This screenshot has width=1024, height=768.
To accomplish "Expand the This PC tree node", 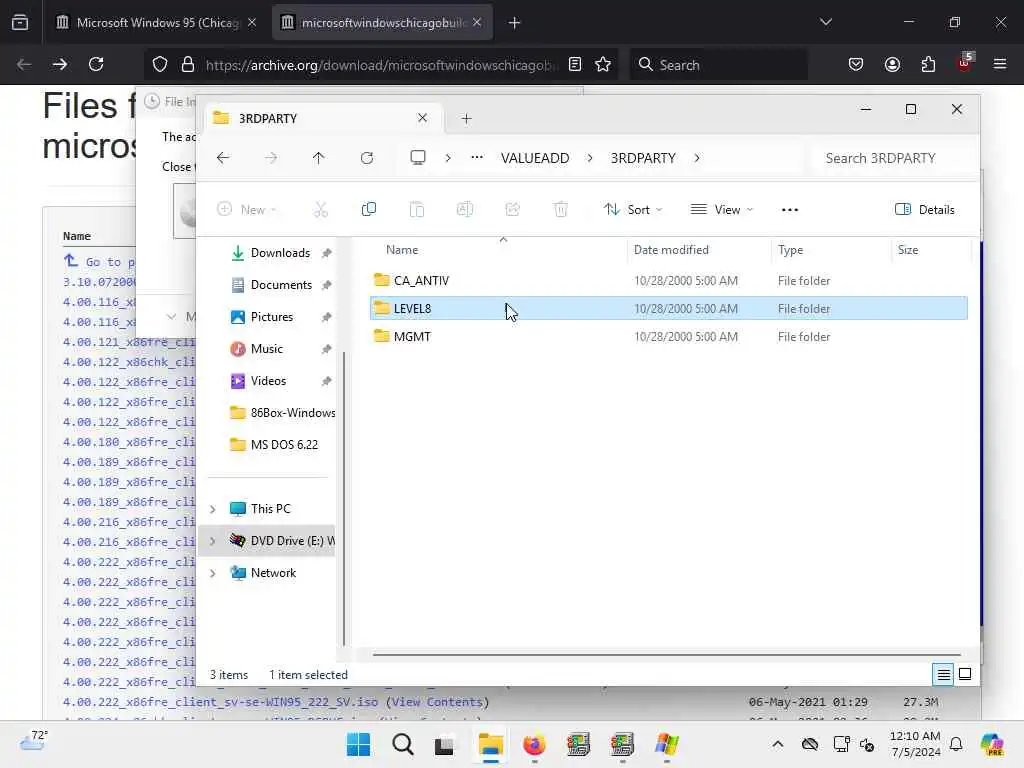I will point(212,509).
